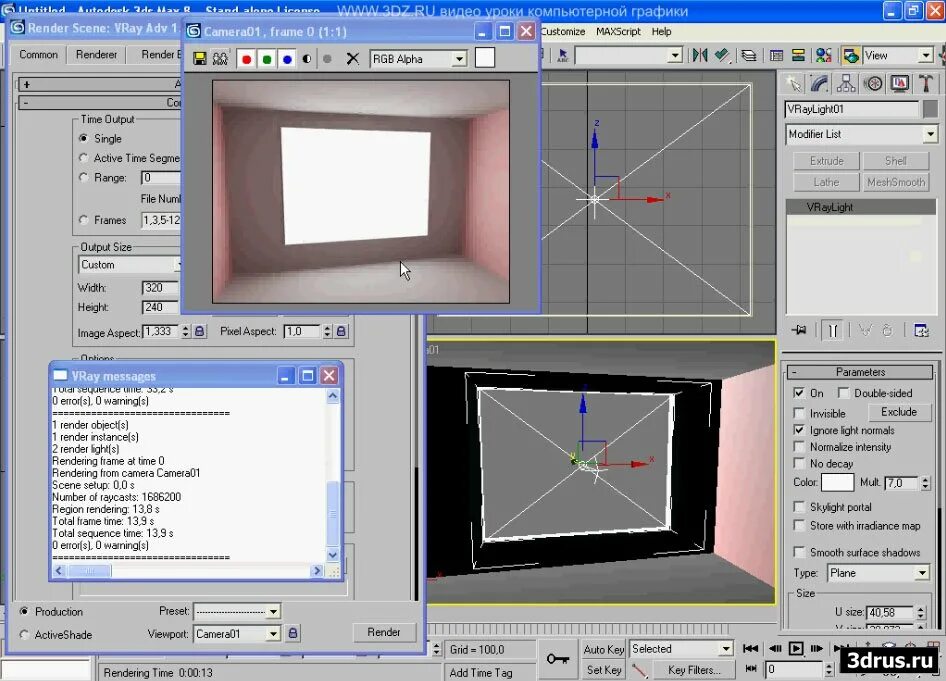
Task: Open the Curve Editor from the main toolbar
Action: [775, 55]
